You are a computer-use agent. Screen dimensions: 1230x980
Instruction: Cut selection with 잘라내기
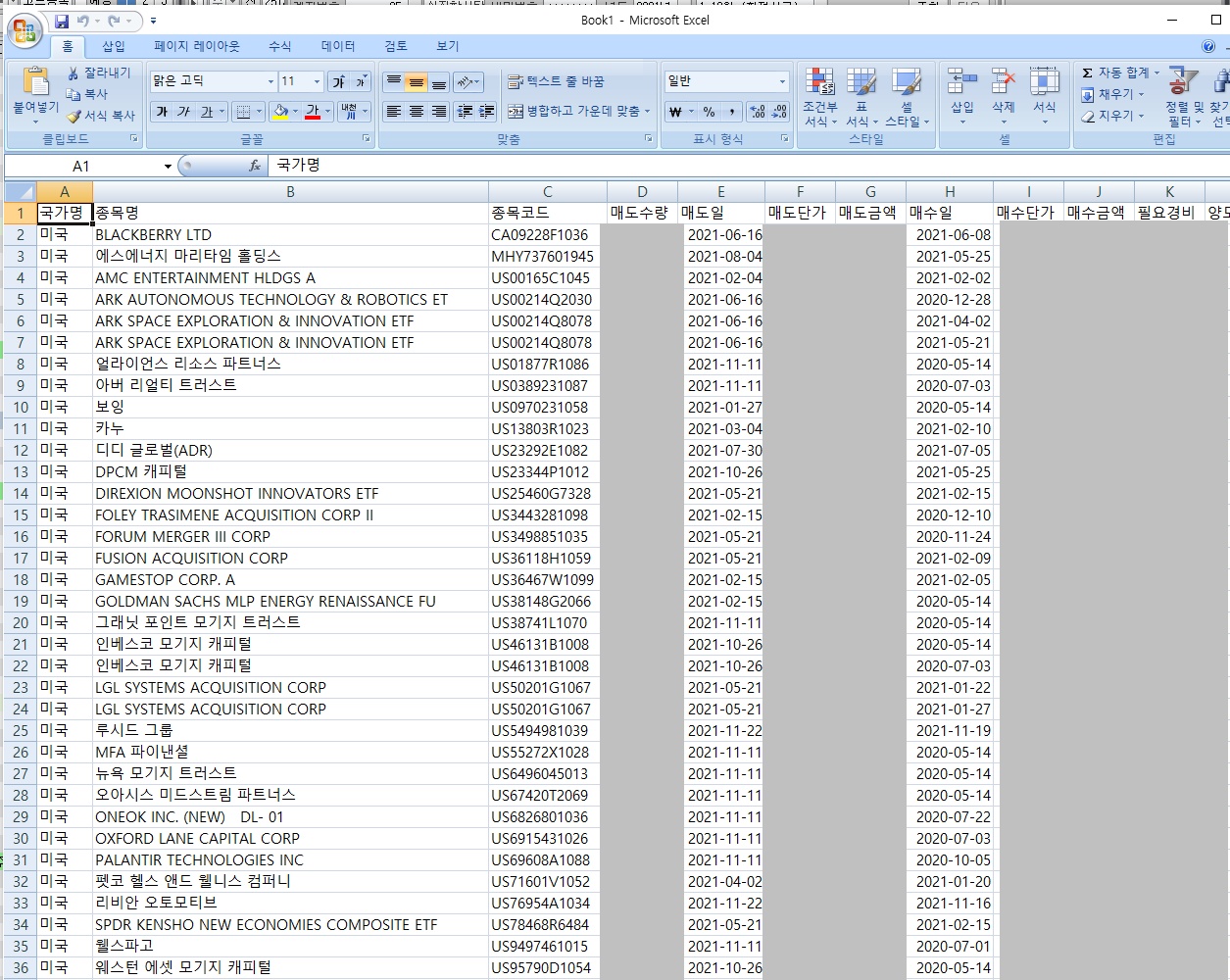coord(99,73)
